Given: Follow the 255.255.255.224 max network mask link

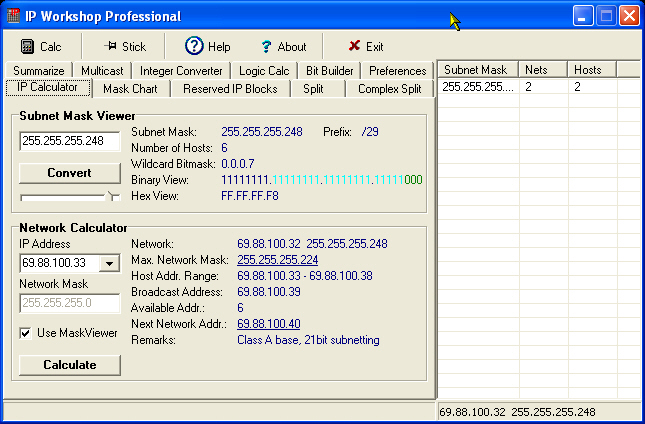Looking at the screenshot, I should [277, 260].
